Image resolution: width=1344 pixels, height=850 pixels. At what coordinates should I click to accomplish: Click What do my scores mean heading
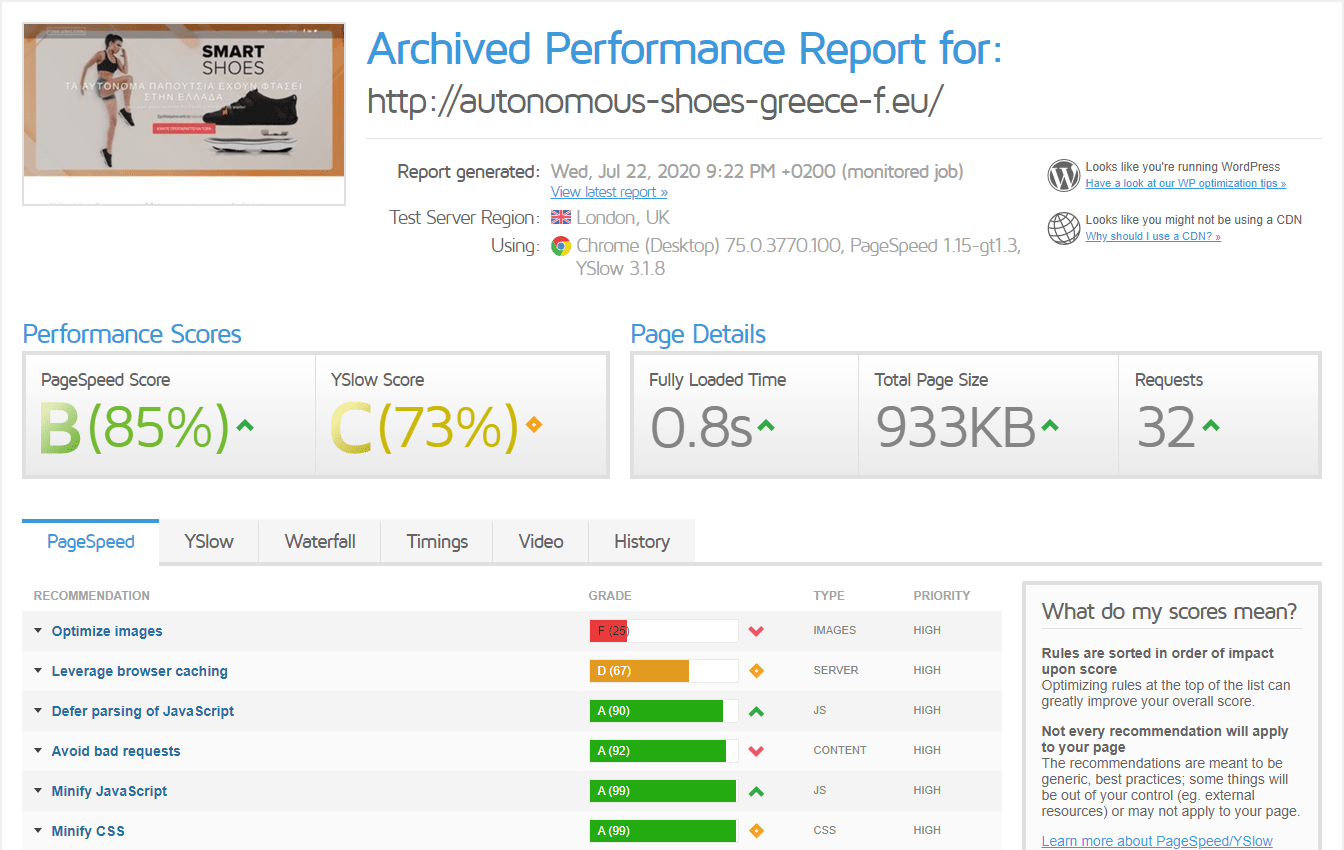(1169, 611)
